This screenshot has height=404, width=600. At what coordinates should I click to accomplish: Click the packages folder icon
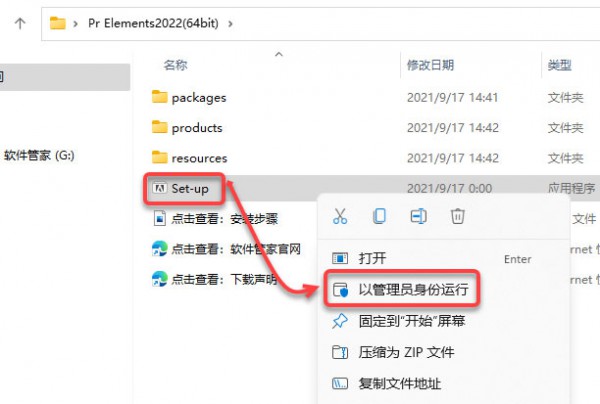click(159, 97)
